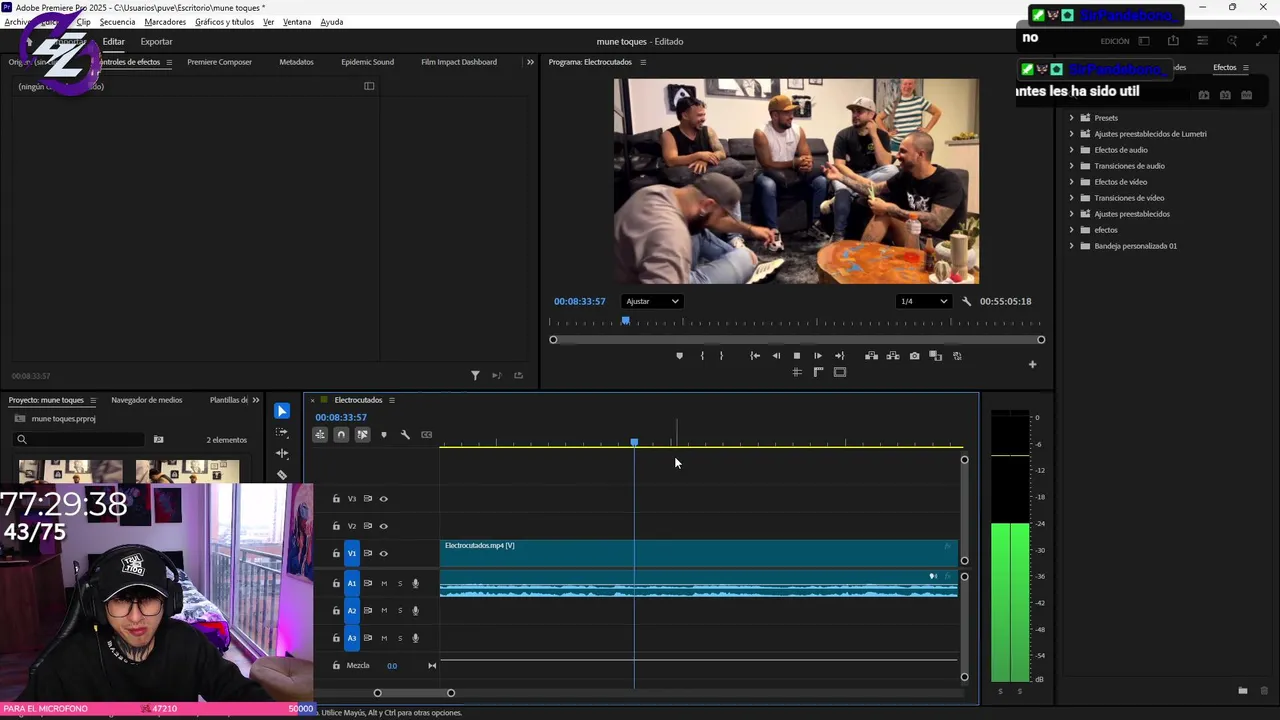Expand the Transiciones de vídeo folder
Screen dimensions: 1280x720
coord(1072,198)
